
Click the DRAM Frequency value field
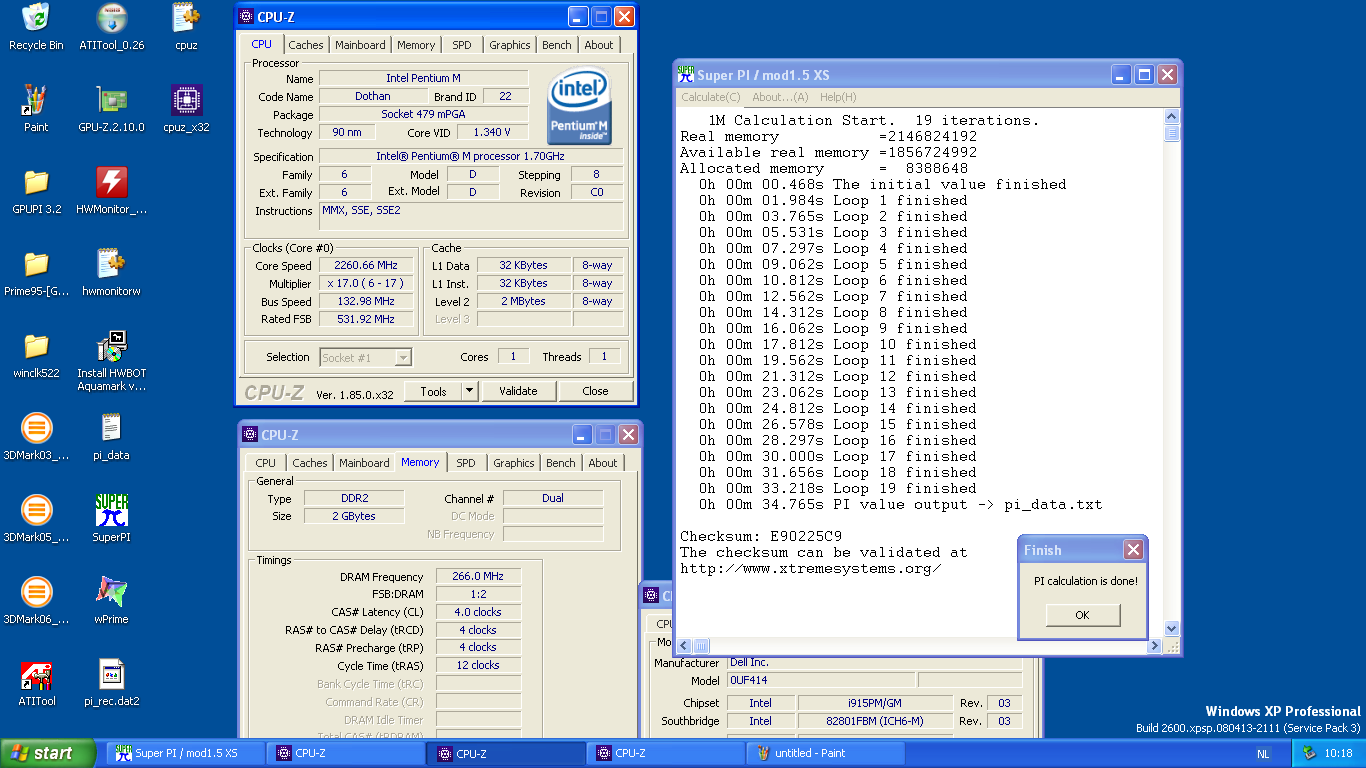(478, 576)
